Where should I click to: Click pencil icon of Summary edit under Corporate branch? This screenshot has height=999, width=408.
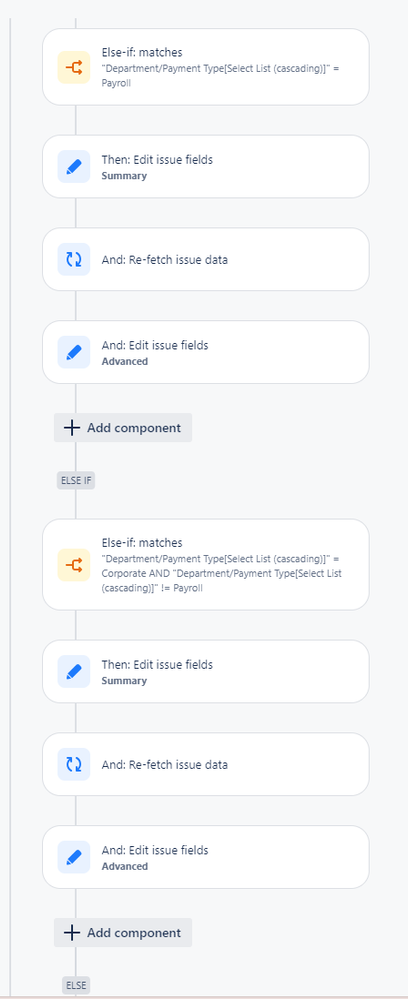(74, 672)
